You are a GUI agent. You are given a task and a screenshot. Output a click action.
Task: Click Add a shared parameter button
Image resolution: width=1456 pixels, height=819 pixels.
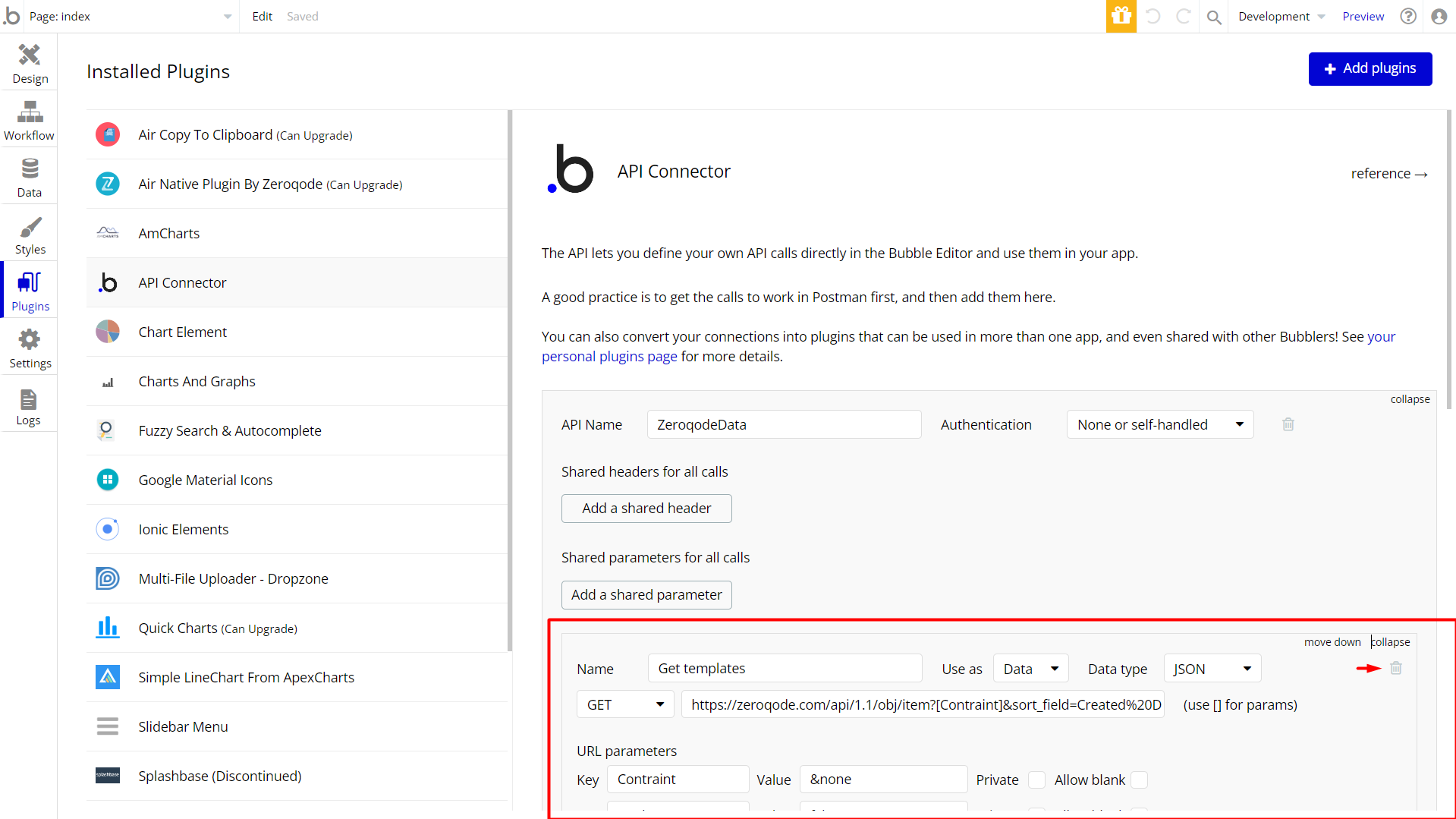646,595
